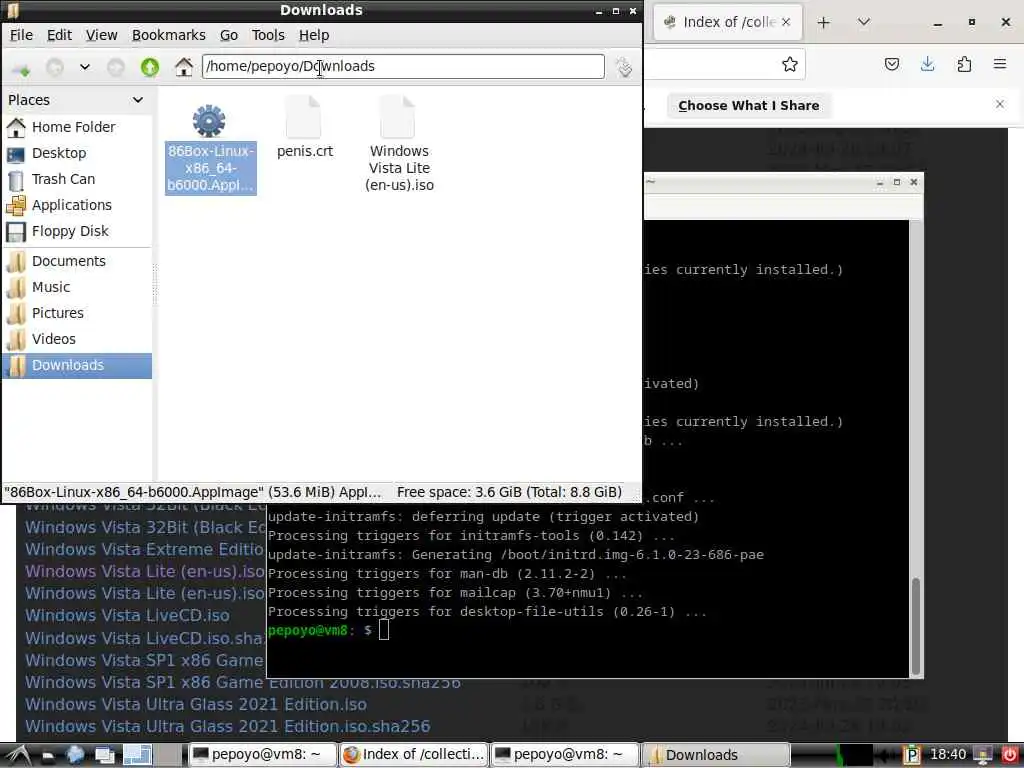
Task: Open the File menu
Action: point(22,35)
